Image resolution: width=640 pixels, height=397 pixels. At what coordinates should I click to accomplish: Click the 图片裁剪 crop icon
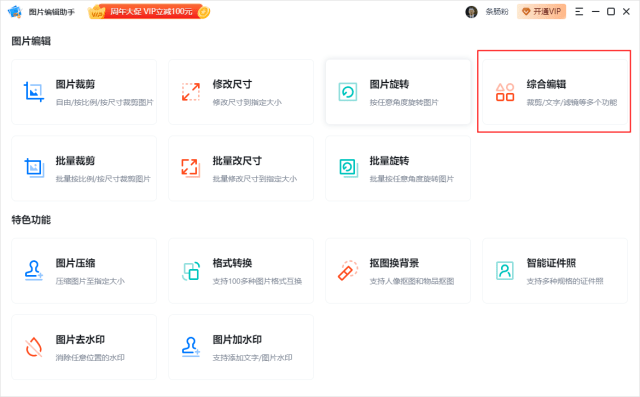(33, 92)
